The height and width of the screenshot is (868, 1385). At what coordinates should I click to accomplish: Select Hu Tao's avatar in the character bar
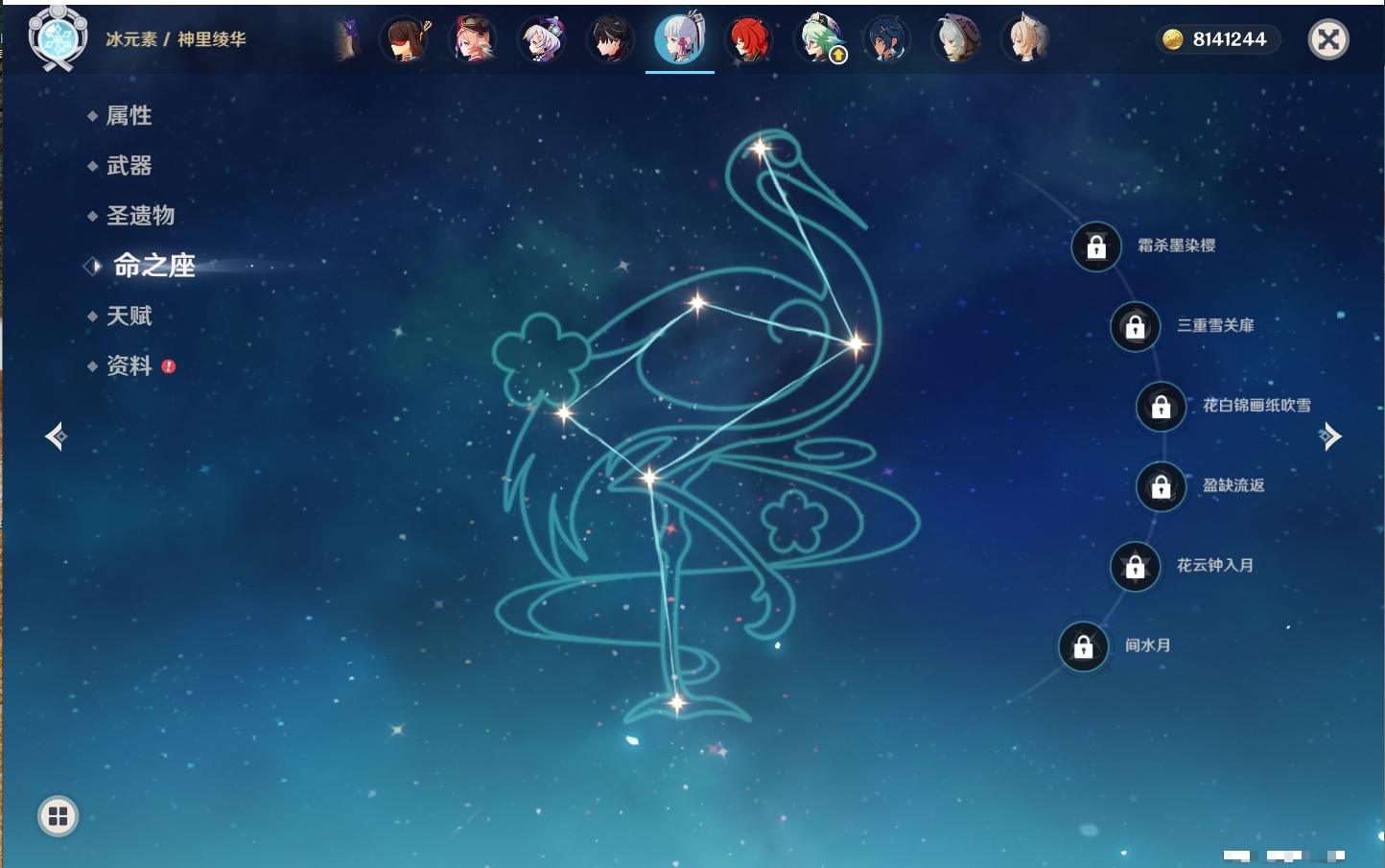[x=406, y=40]
